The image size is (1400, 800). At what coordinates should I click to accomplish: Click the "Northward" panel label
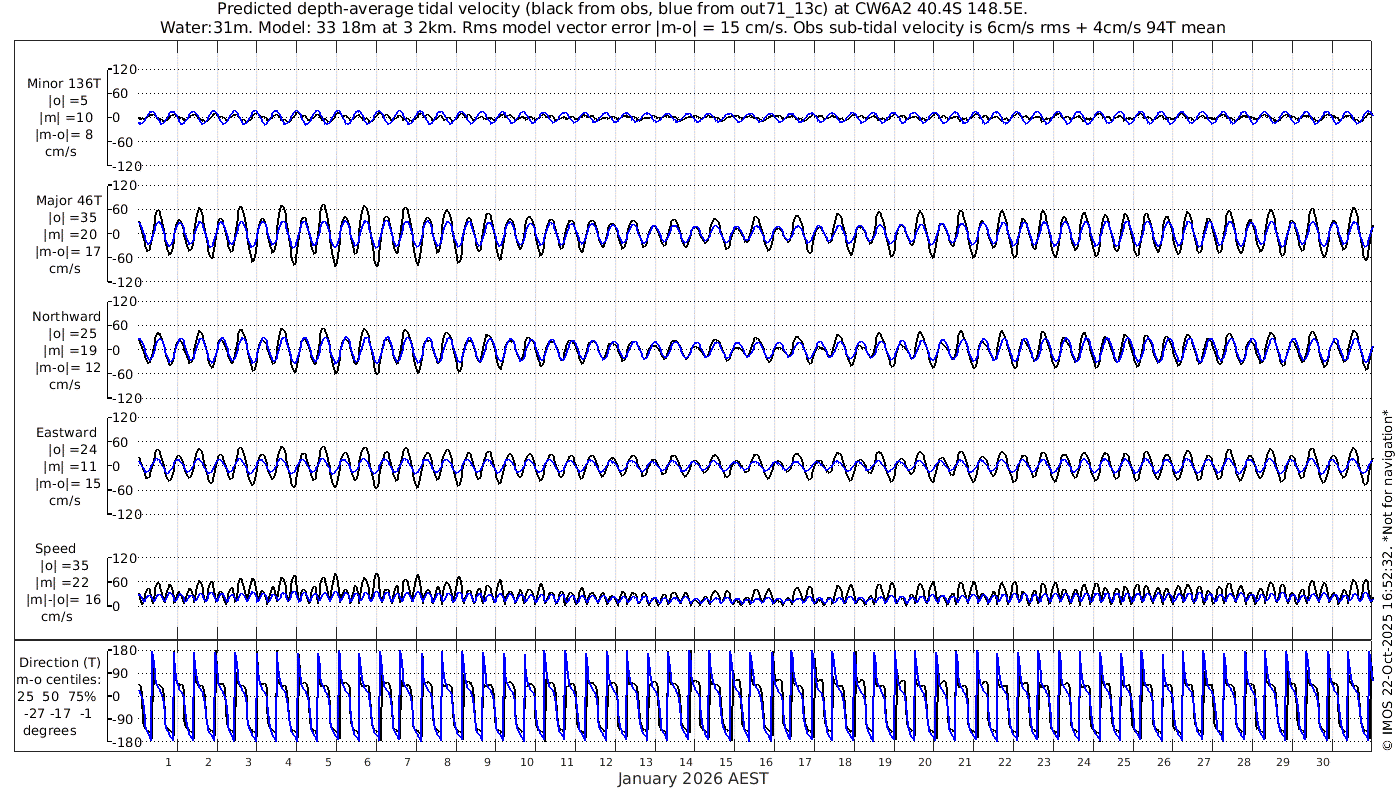click(x=67, y=317)
